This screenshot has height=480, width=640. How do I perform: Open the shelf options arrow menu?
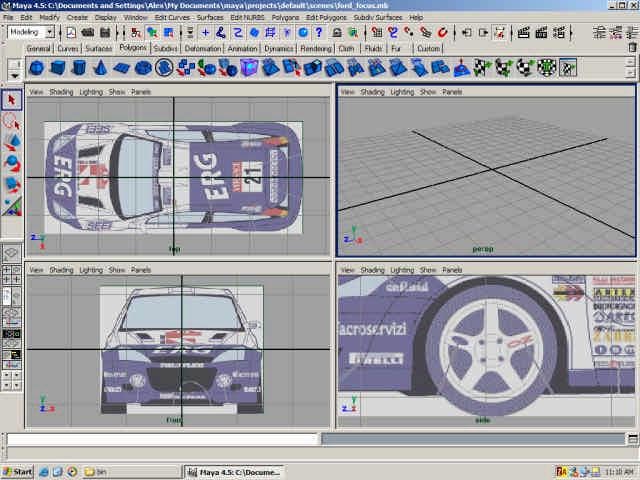(x=14, y=74)
